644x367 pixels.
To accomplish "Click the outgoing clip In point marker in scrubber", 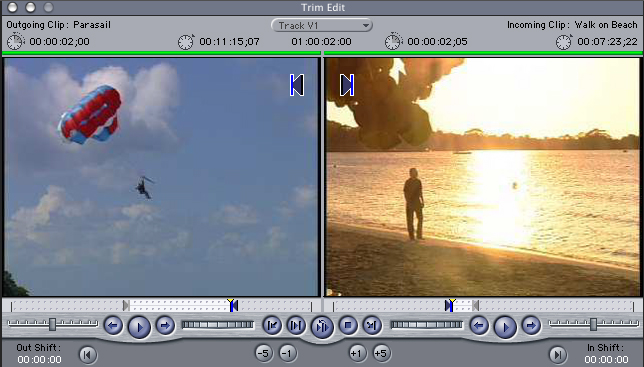I will (126, 305).
